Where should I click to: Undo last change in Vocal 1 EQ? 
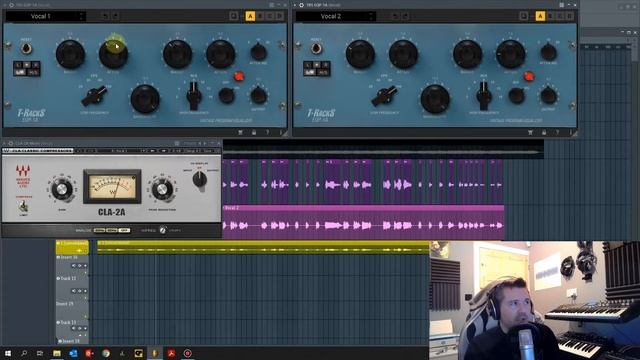click(105, 16)
